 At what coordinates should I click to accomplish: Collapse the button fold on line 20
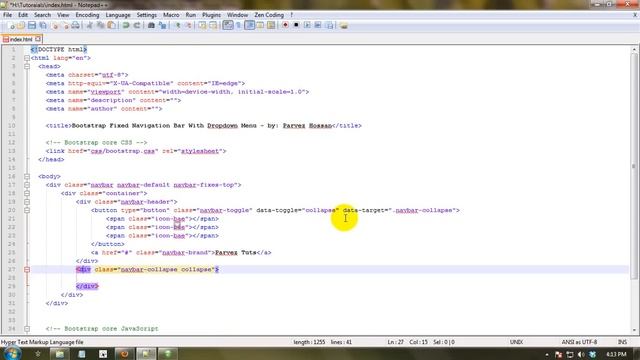tap(27, 210)
